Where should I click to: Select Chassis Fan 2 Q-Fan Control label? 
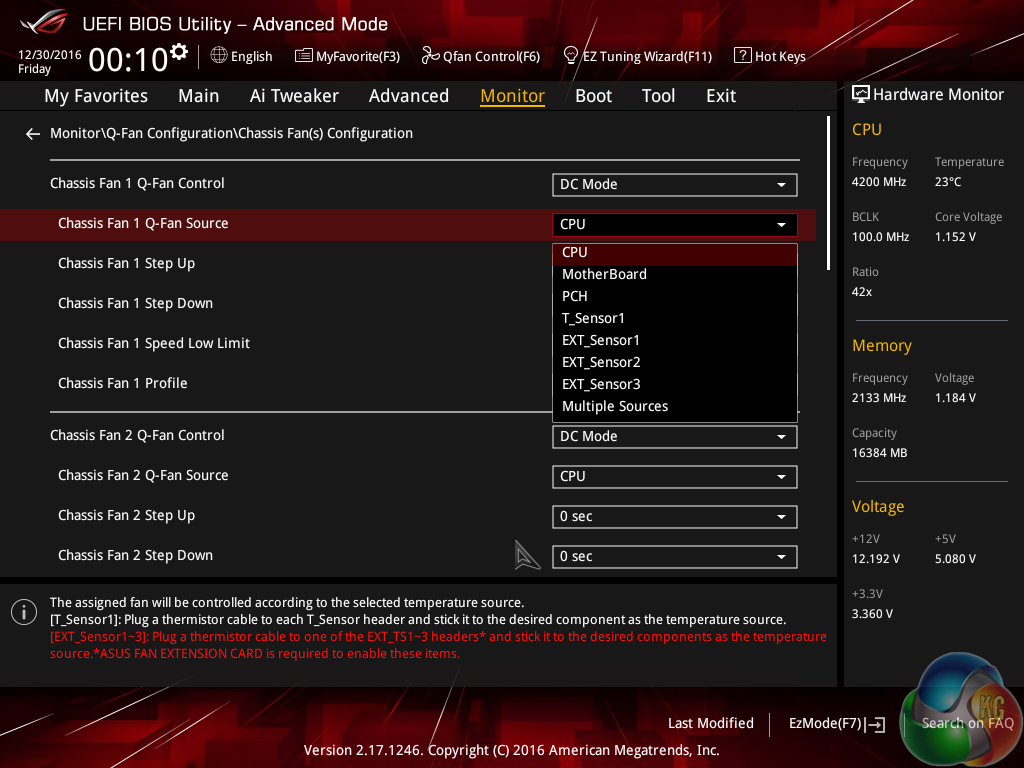(x=137, y=436)
